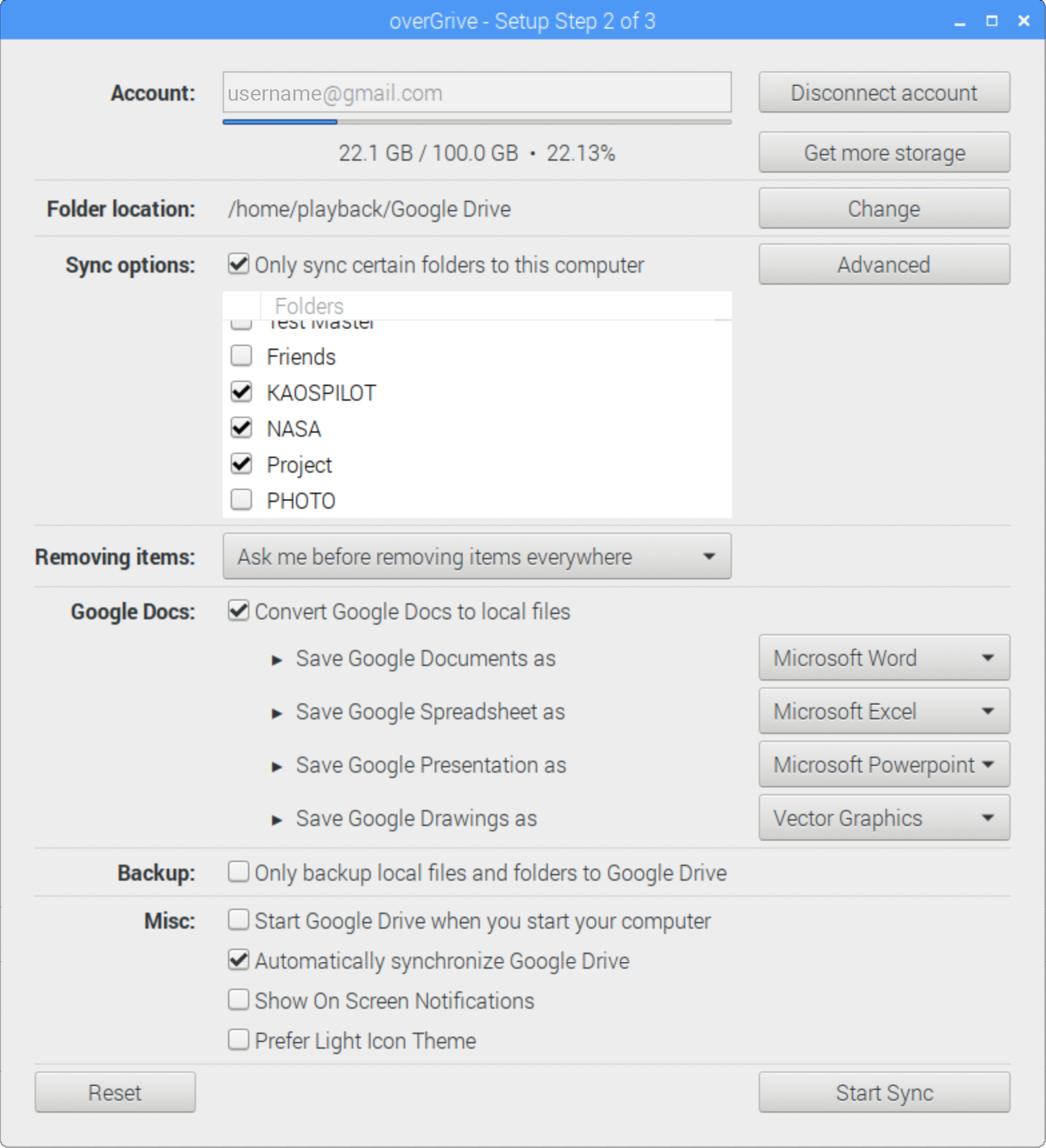Open the Microsoft Powerpoint format dropdown

point(883,765)
